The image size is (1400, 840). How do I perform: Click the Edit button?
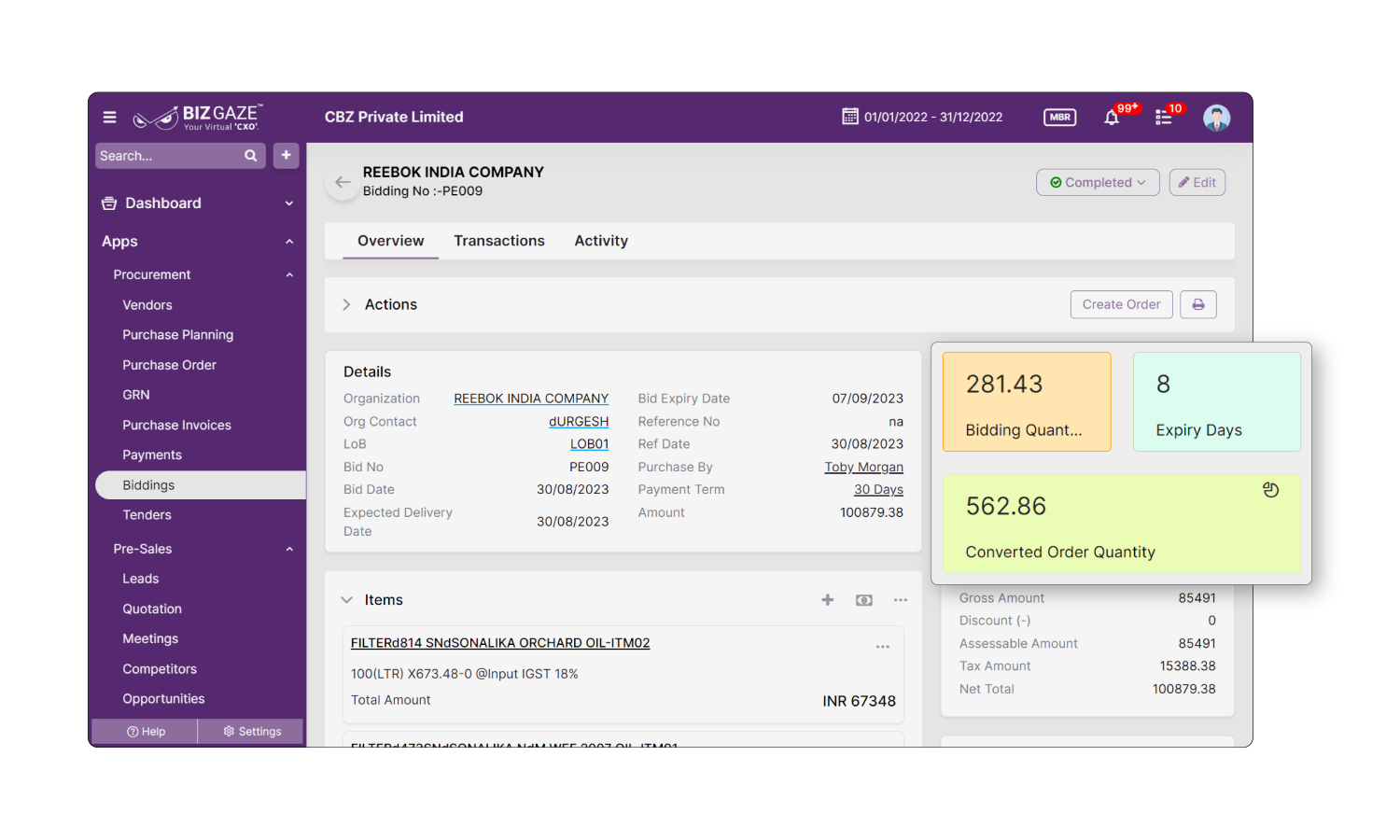[1197, 183]
